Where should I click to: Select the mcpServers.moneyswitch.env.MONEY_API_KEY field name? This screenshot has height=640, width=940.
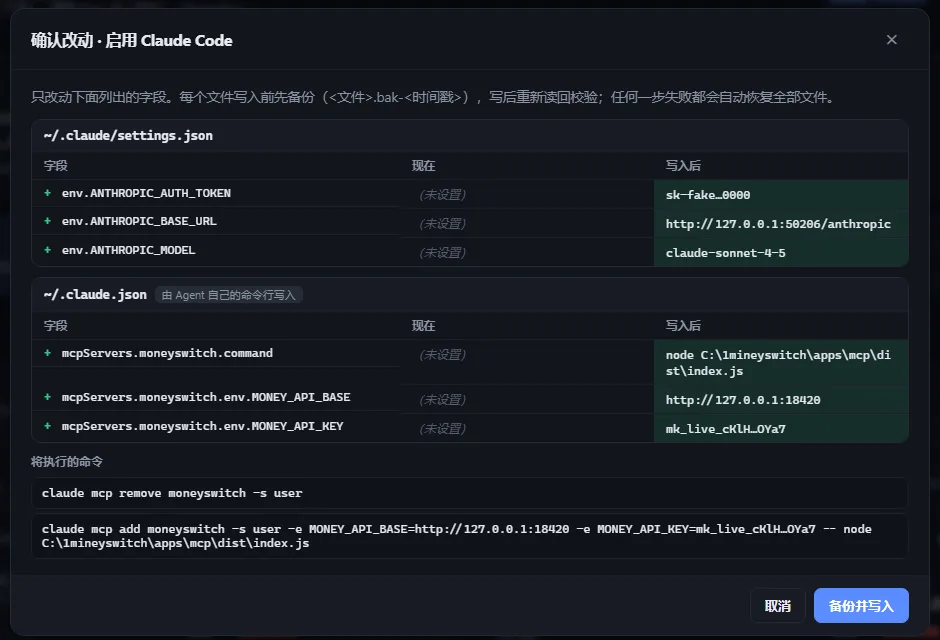(x=203, y=426)
